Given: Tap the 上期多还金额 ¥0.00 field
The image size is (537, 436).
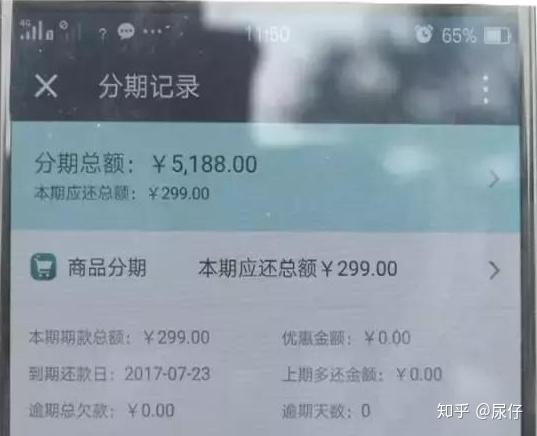Looking at the screenshot, I should click(x=362, y=374).
